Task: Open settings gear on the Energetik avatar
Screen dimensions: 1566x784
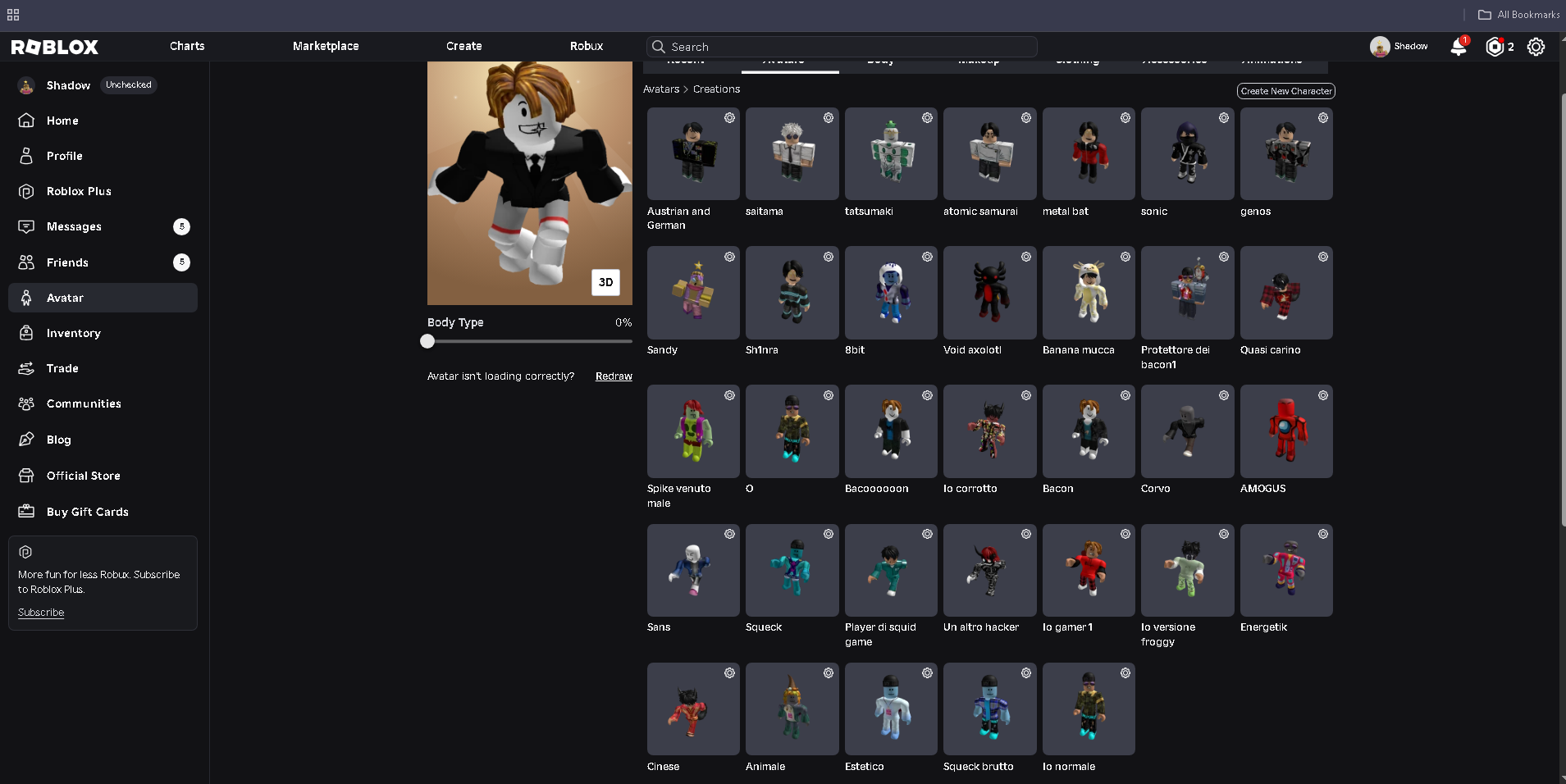Action: coord(1323,534)
